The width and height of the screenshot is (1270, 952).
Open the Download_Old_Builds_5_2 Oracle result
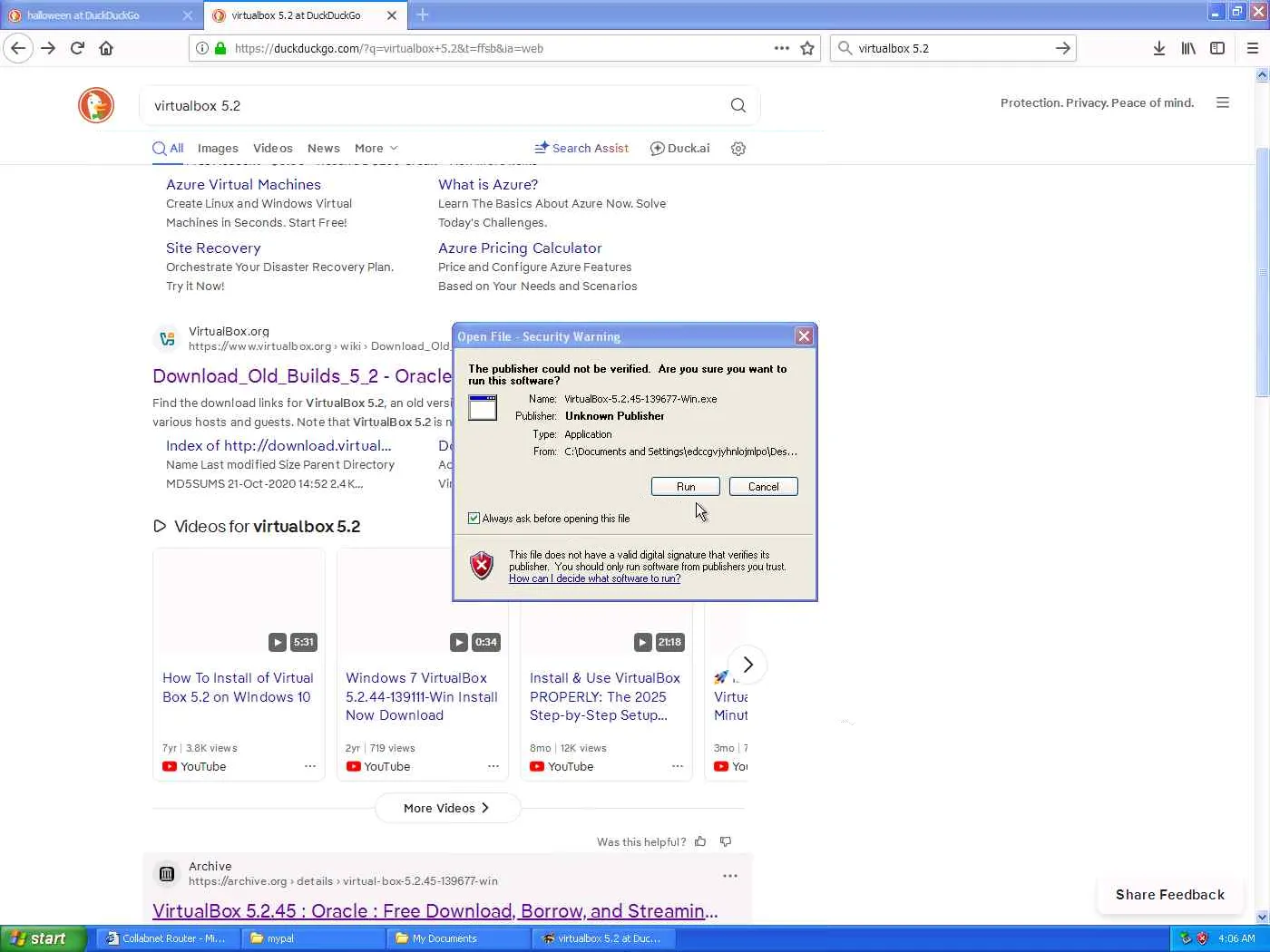(302, 376)
